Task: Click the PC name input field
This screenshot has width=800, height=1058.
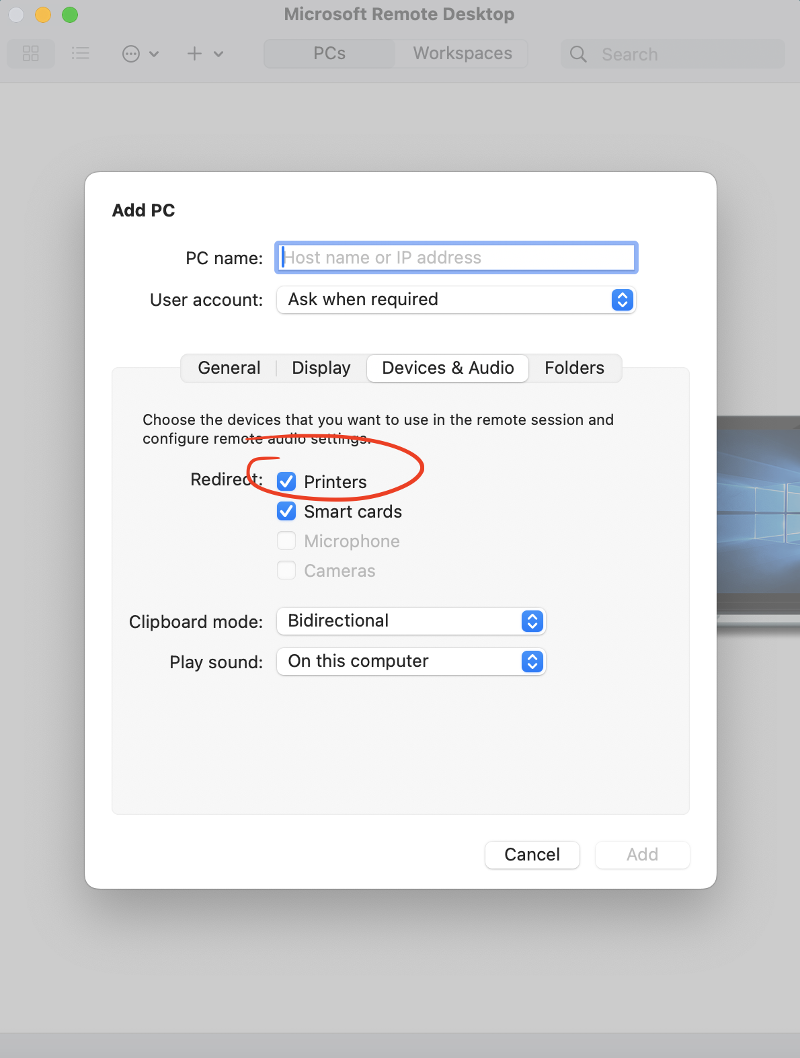Action: click(456, 258)
